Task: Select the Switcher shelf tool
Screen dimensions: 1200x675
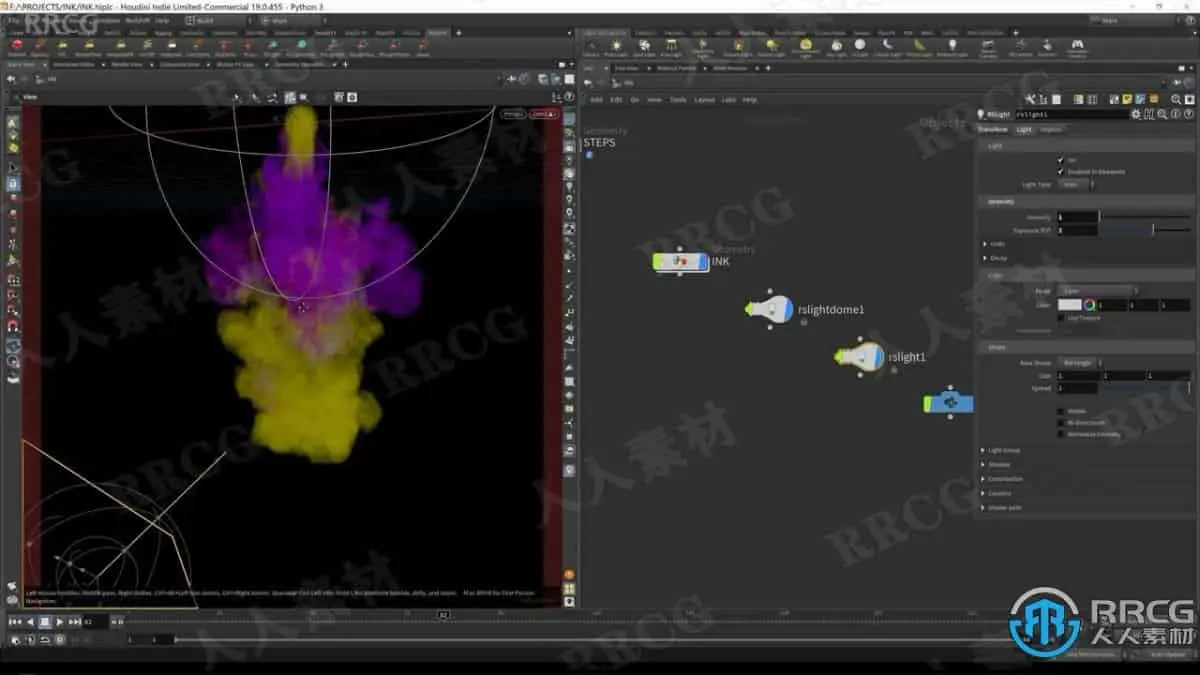Action: click(x=1048, y=46)
